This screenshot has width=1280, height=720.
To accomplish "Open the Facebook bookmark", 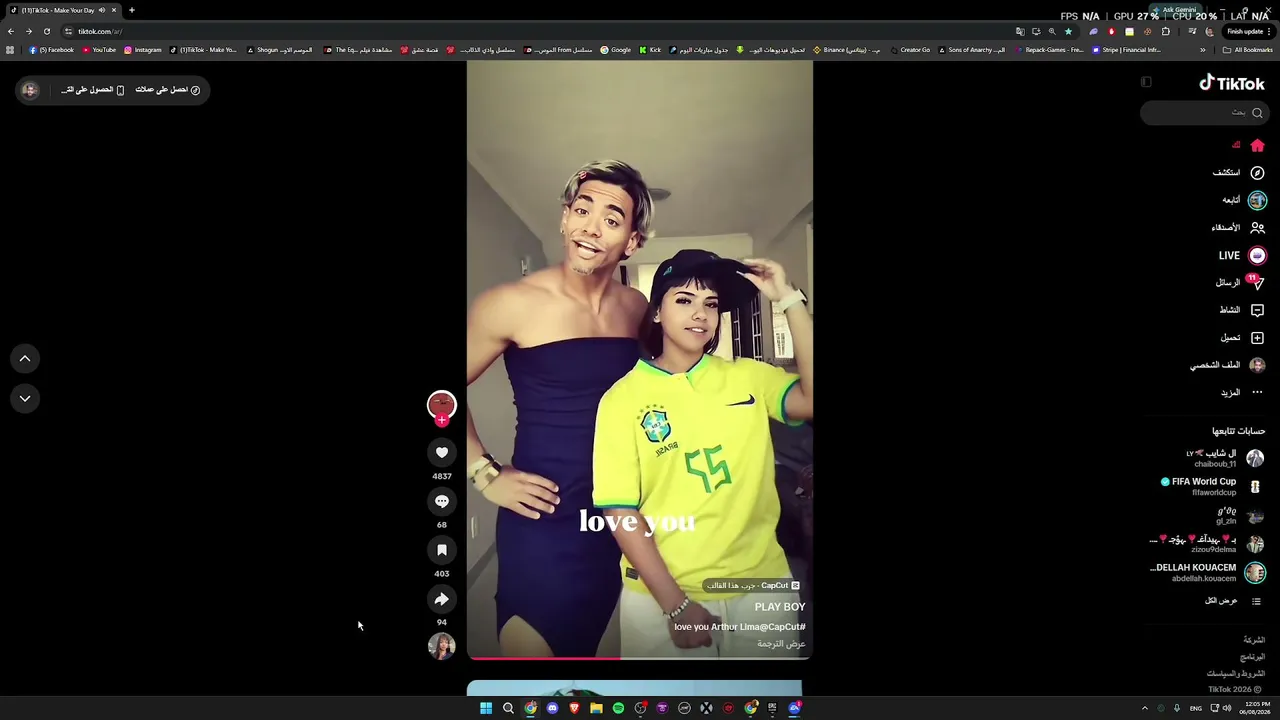I will coord(51,50).
